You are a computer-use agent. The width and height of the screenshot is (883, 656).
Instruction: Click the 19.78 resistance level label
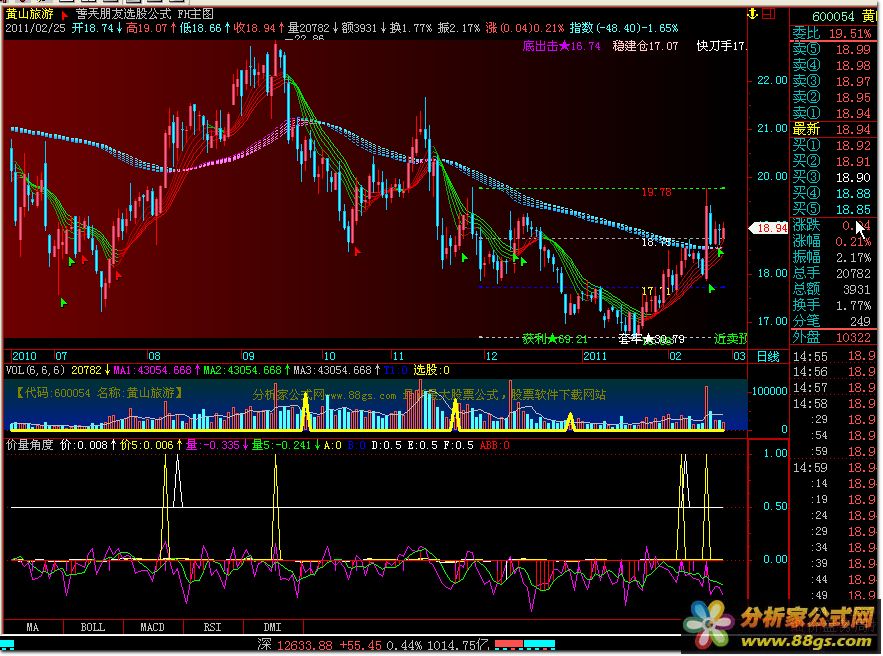pyautogui.click(x=657, y=193)
